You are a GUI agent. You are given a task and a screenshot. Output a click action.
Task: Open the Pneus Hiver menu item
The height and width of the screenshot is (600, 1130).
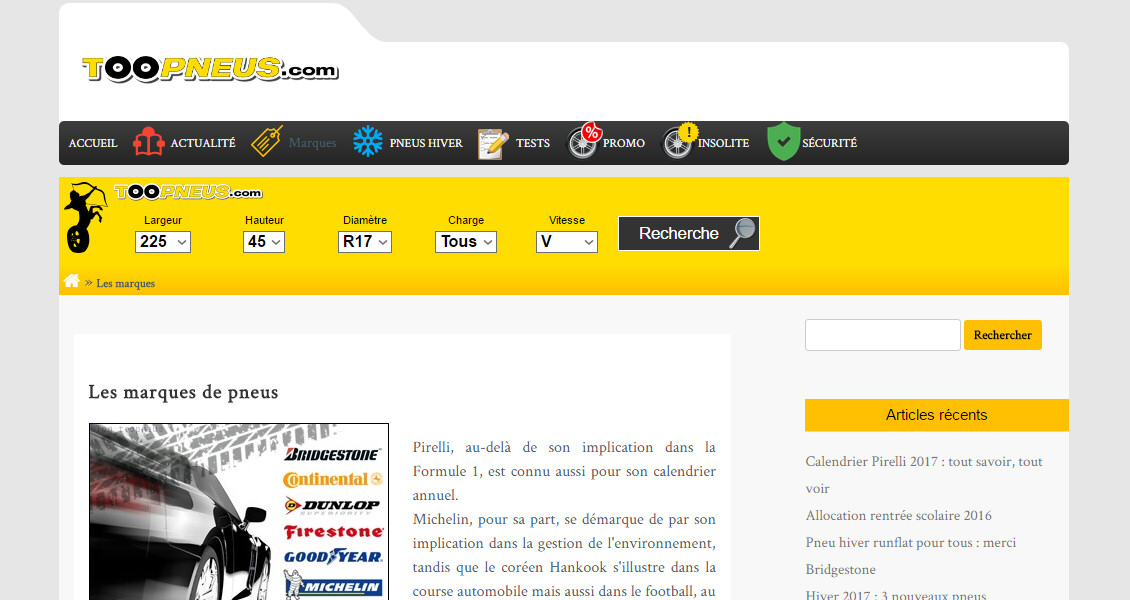point(426,143)
